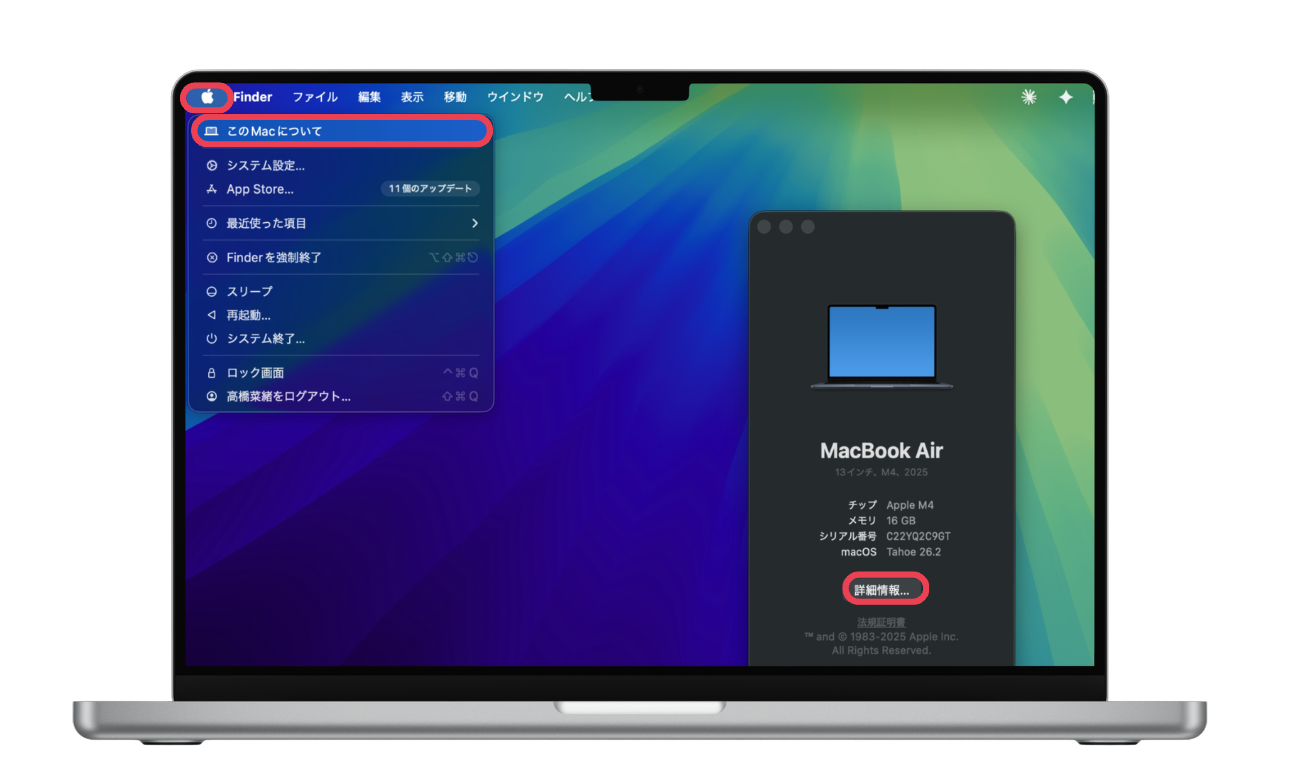1300x776 pixels.
Task: Click the 詳細情報... button
Action: coord(882,590)
